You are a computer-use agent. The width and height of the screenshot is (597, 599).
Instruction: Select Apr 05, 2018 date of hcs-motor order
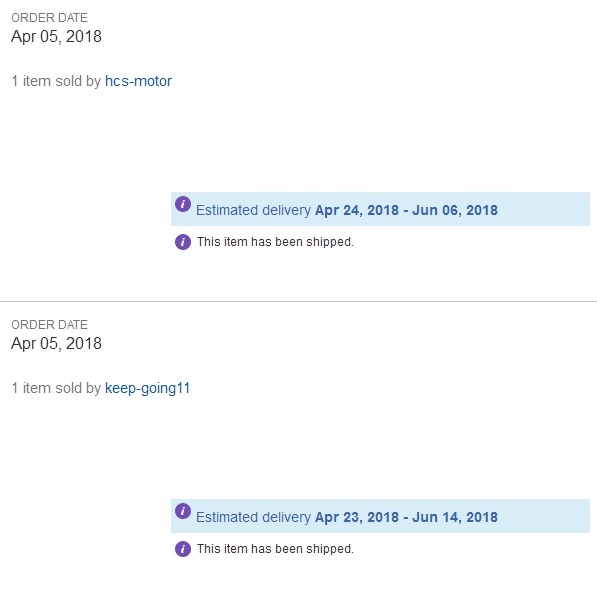pyautogui.click(x=56, y=37)
